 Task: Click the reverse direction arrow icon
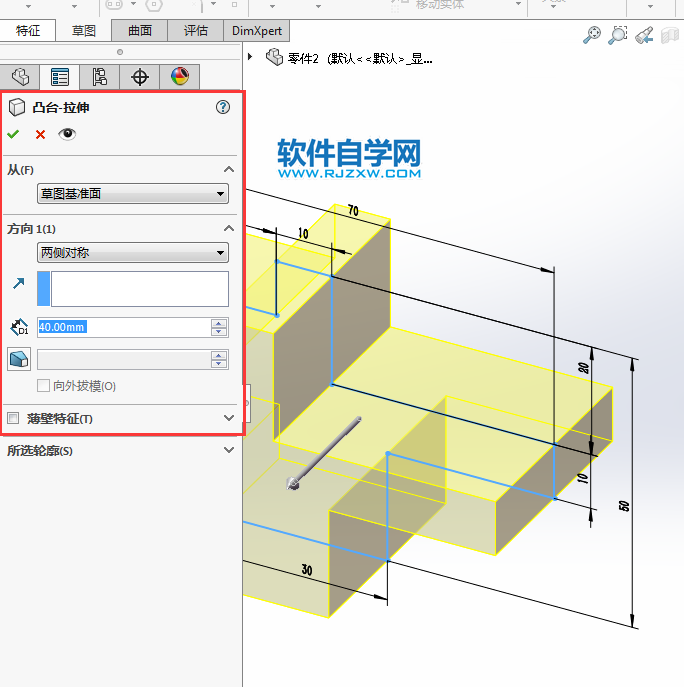coord(18,283)
